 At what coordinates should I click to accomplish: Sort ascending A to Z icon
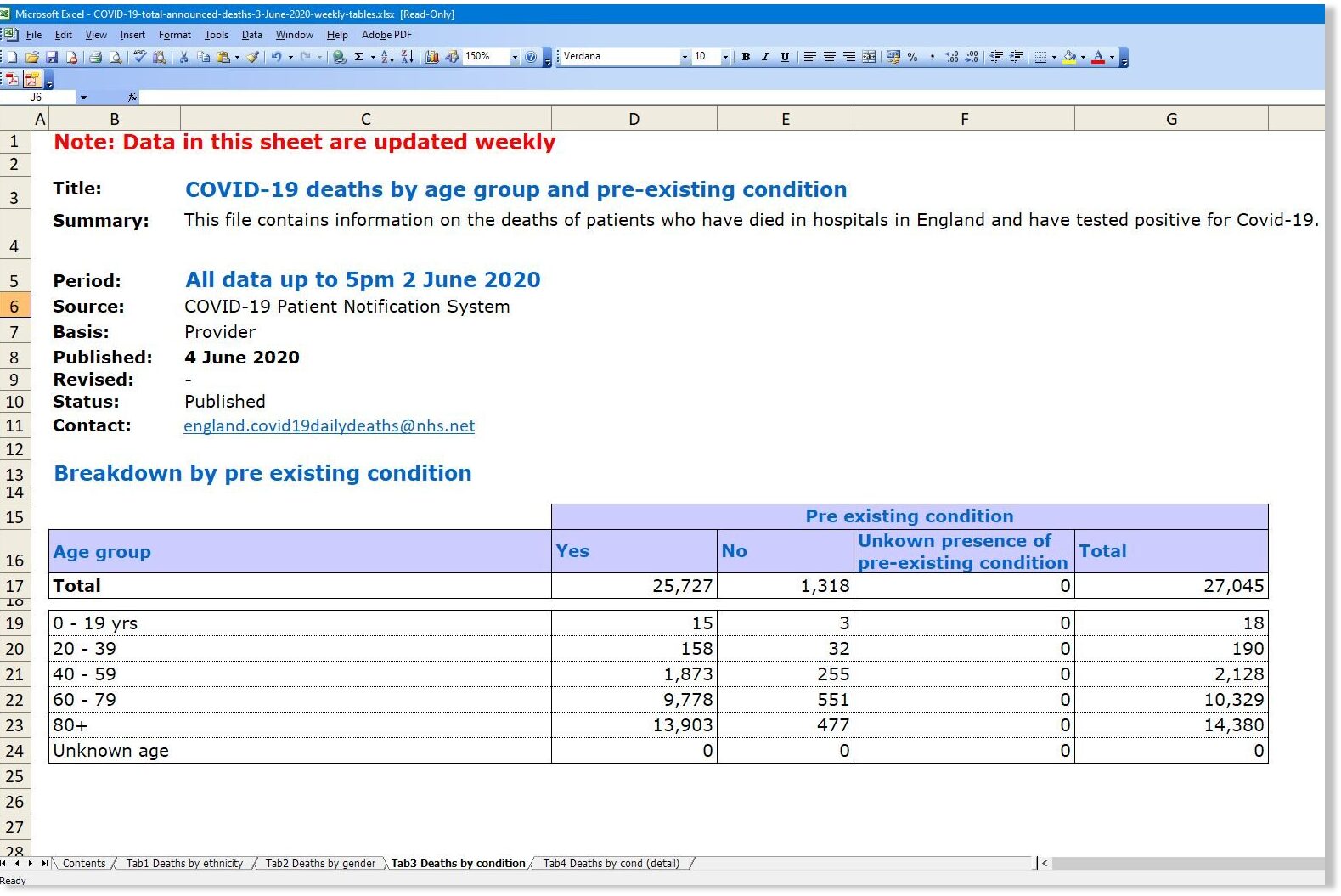(x=386, y=57)
